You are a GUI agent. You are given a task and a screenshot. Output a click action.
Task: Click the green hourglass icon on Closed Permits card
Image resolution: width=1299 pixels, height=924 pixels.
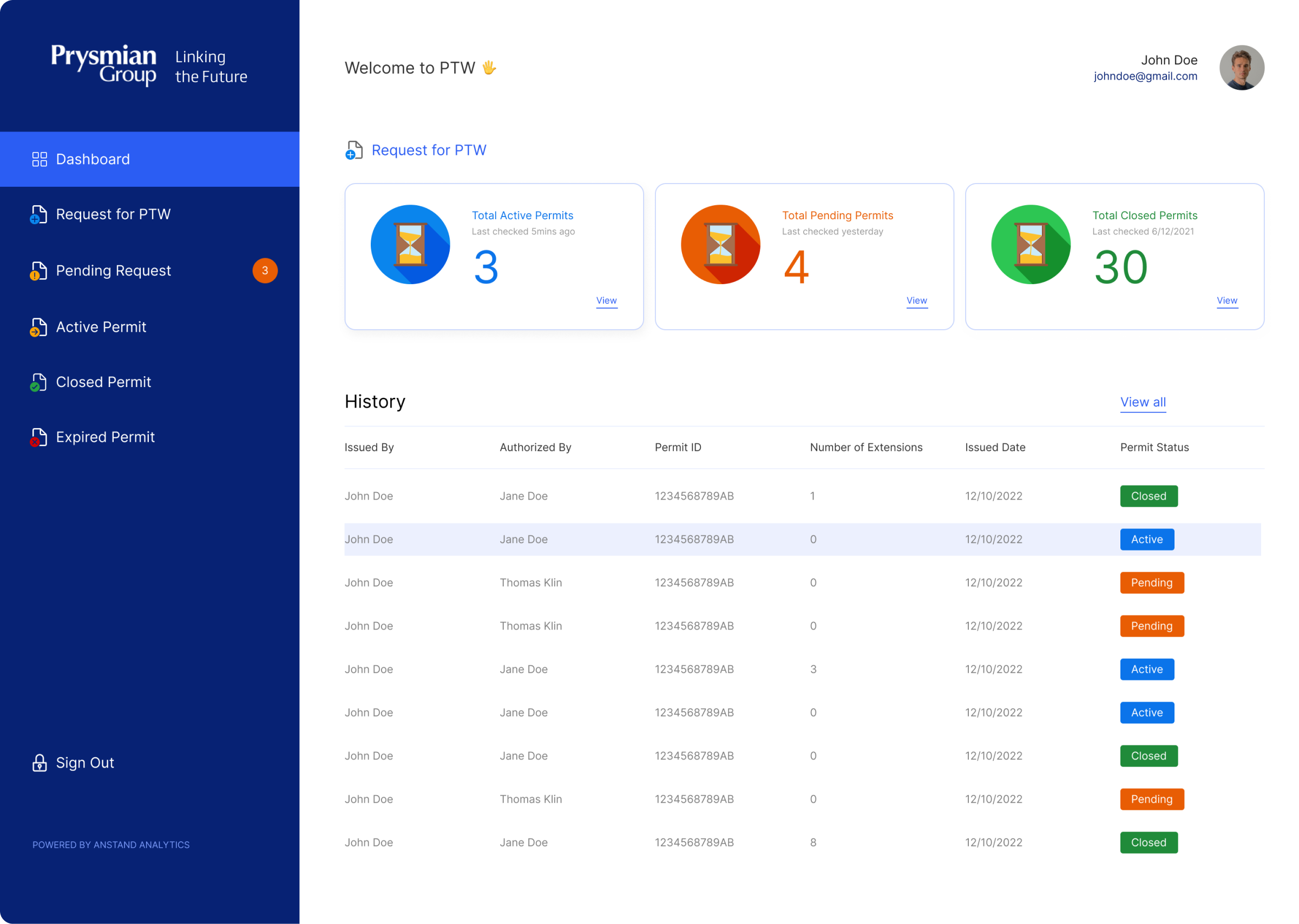coord(1031,244)
